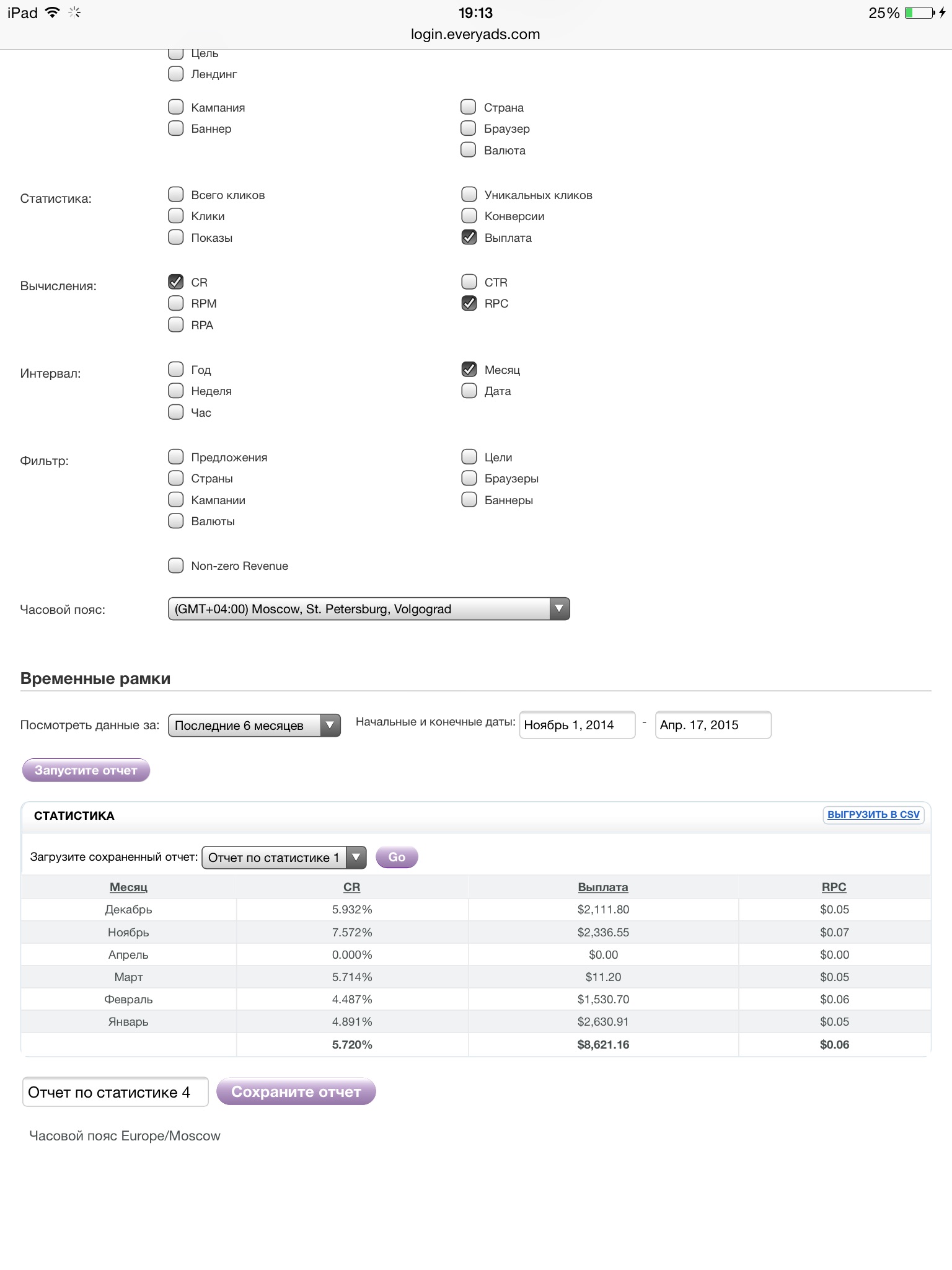Enable the Конверсии statistics checkbox
The width and height of the screenshot is (952, 1270).
tap(469, 216)
